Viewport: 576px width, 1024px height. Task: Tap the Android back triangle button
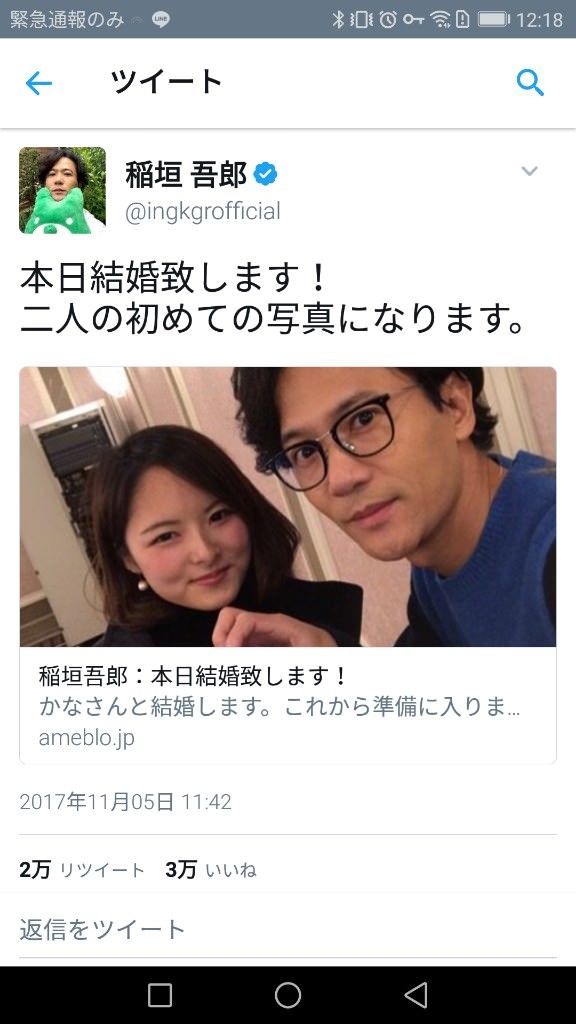pyautogui.click(x=415, y=995)
